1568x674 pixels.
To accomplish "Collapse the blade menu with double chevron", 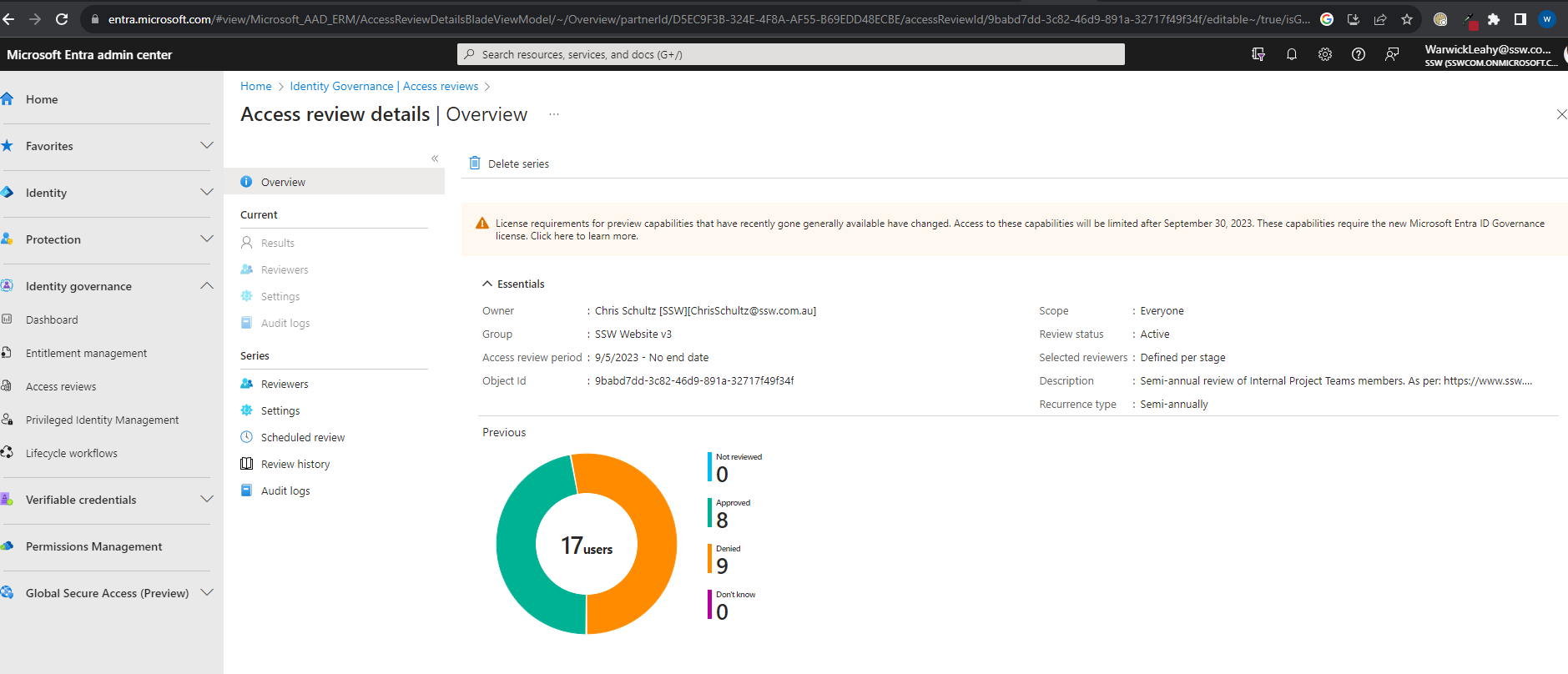I will point(435,158).
